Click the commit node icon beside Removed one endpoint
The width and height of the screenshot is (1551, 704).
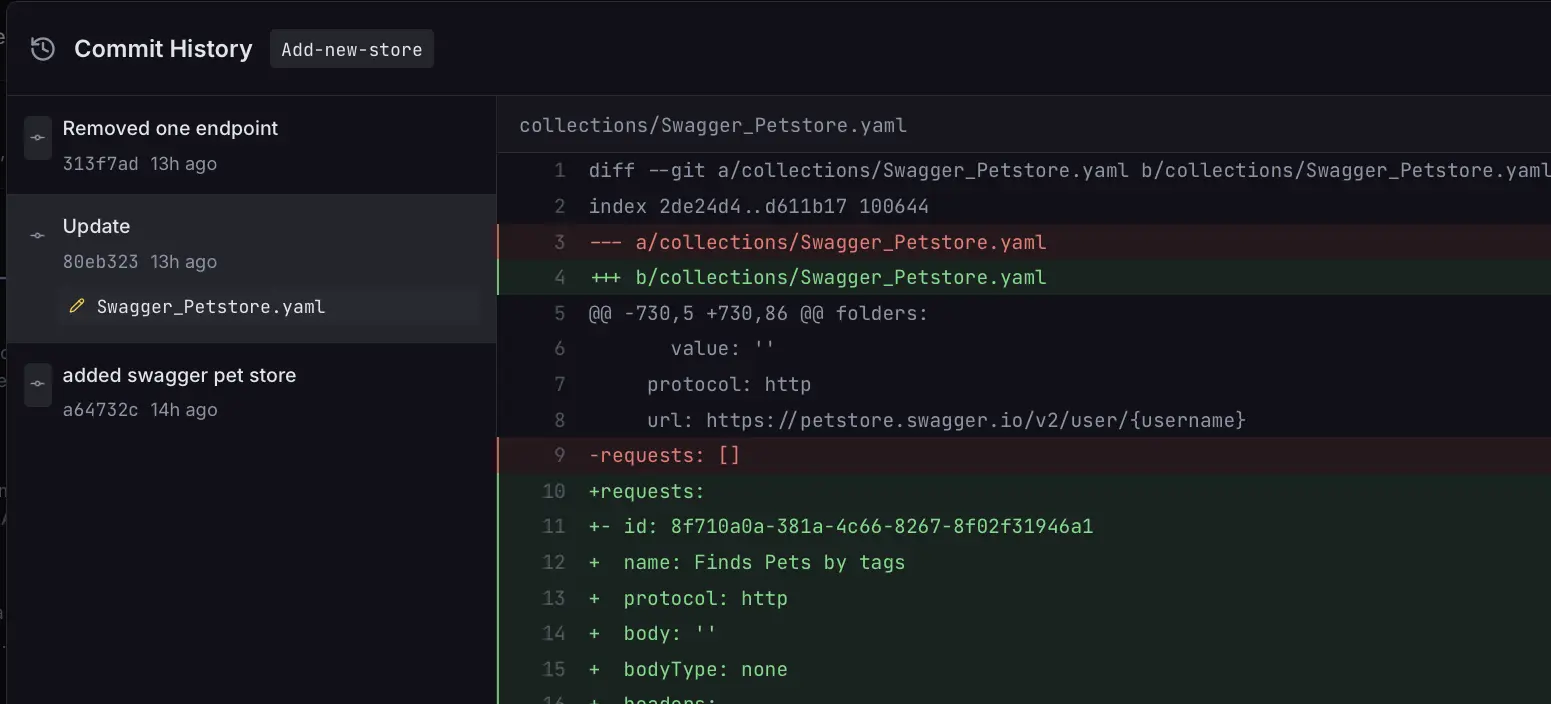tap(37, 137)
